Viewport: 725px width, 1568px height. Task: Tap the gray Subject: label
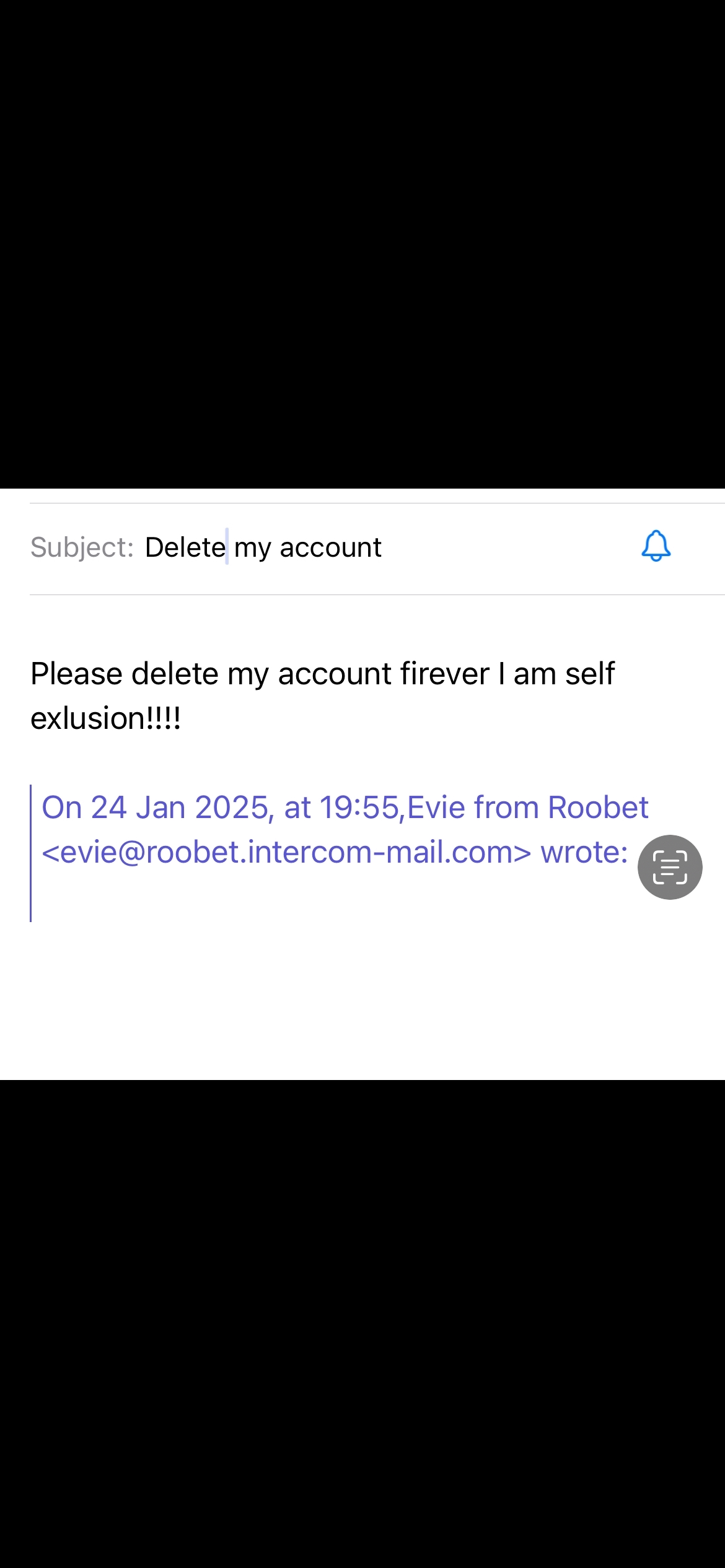click(x=82, y=547)
